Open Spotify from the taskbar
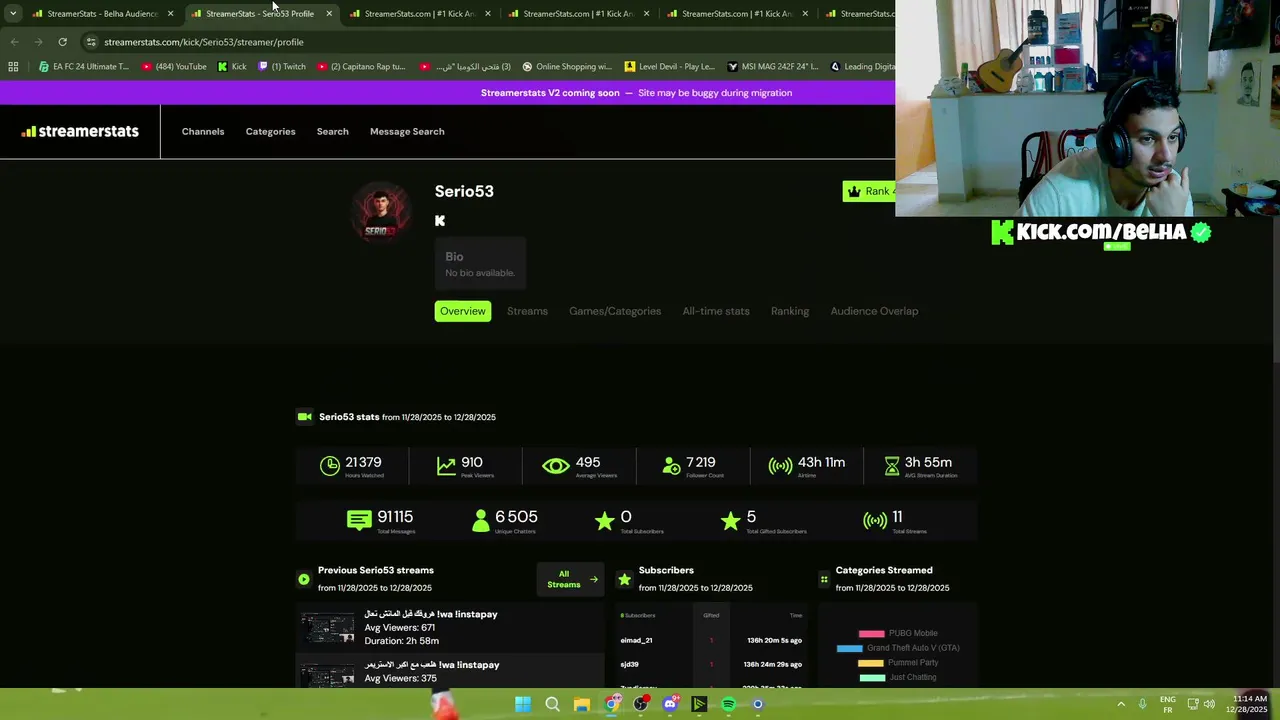Screen dimensions: 1280x720 click(728, 704)
